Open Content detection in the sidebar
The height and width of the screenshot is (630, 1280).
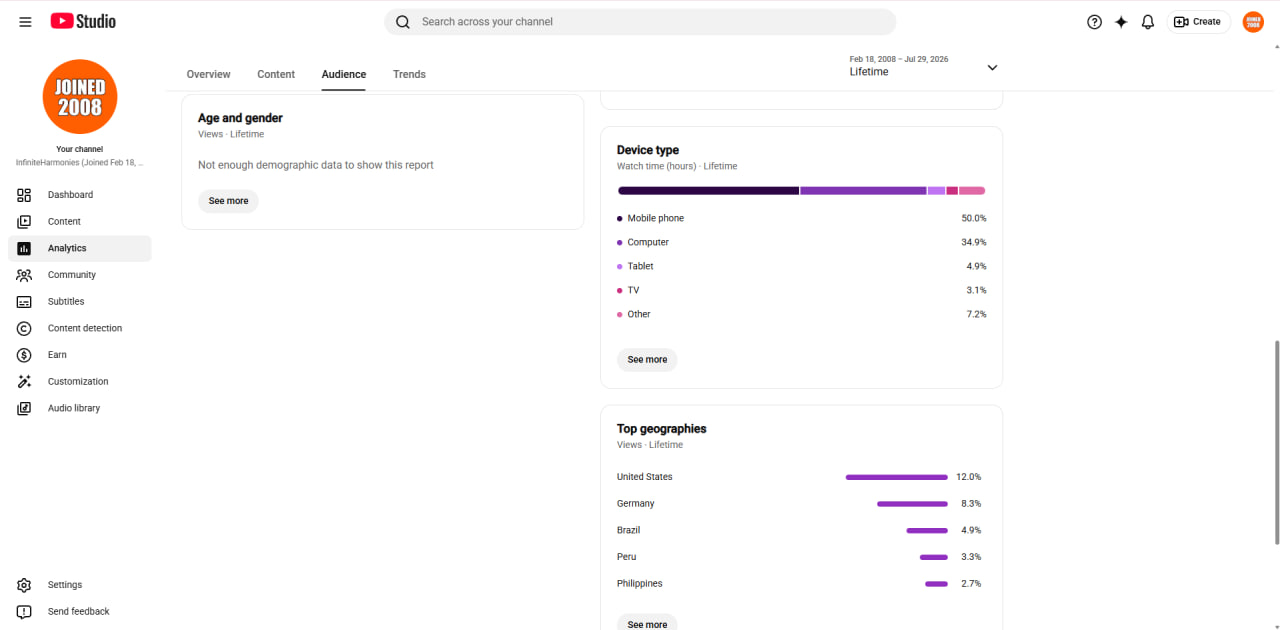pyautogui.click(x=80, y=328)
